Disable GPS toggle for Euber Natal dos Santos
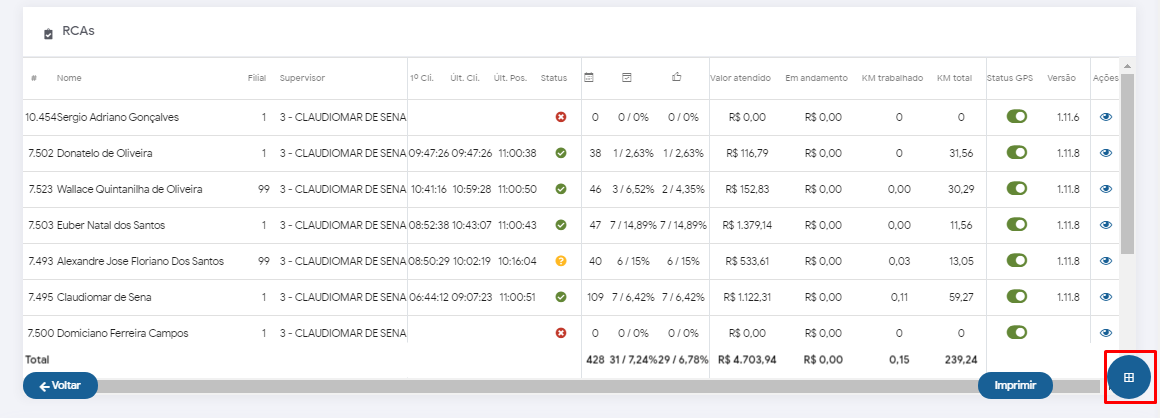 tap(1018, 225)
